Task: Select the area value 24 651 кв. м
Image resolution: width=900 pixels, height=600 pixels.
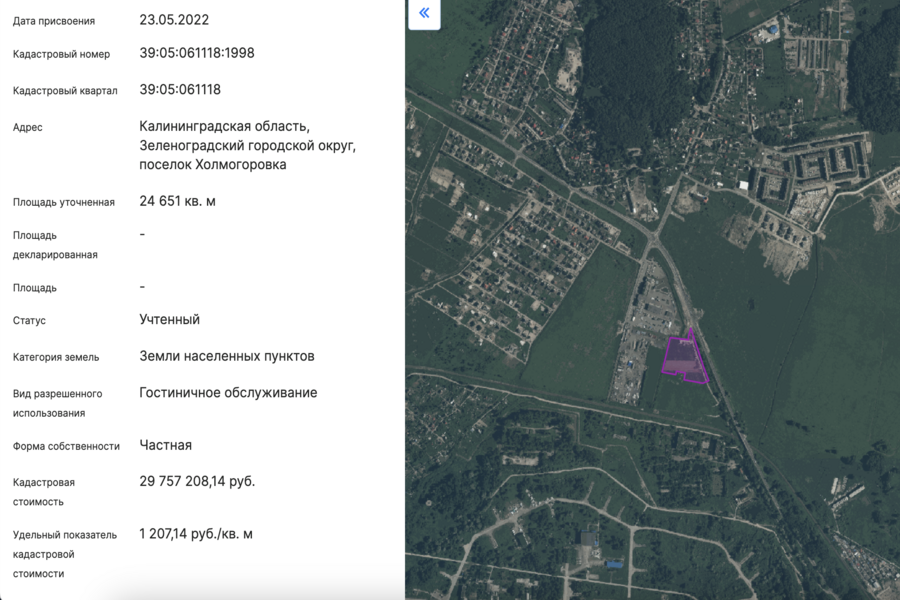Action: pos(177,201)
